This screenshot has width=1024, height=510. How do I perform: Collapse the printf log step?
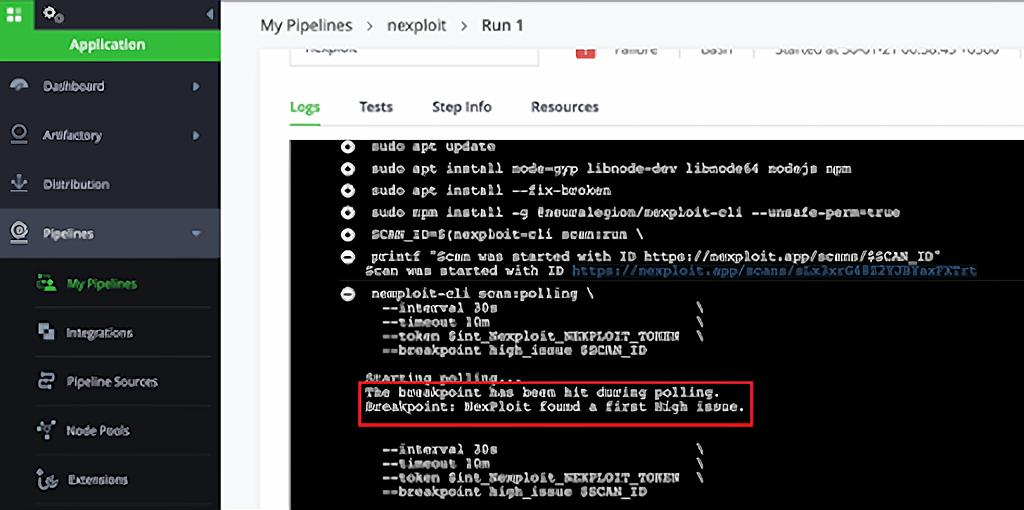coord(348,257)
